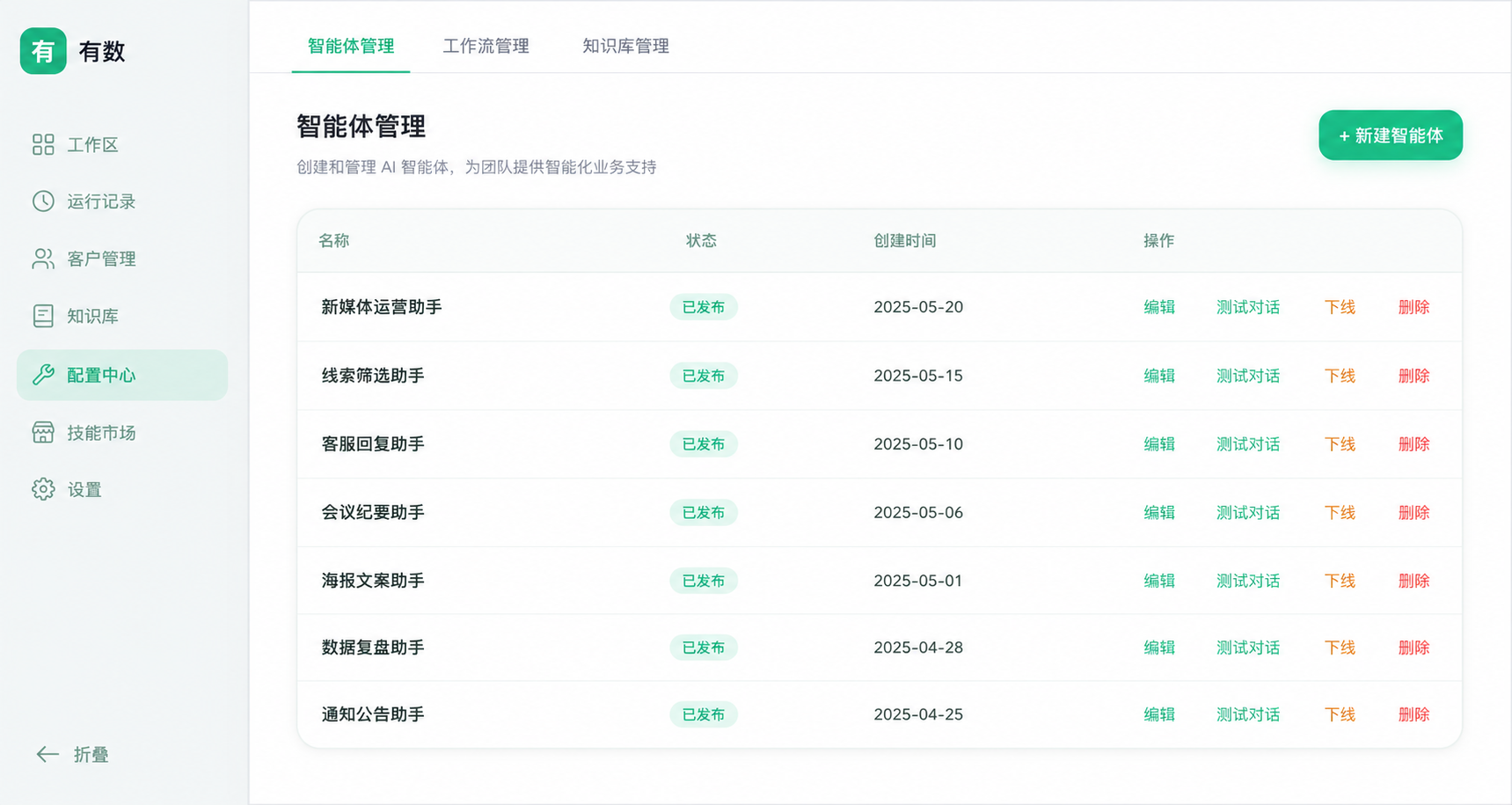The image size is (1512, 805).
Task: Click the 知识库 book icon in sidebar
Action: point(43,316)
